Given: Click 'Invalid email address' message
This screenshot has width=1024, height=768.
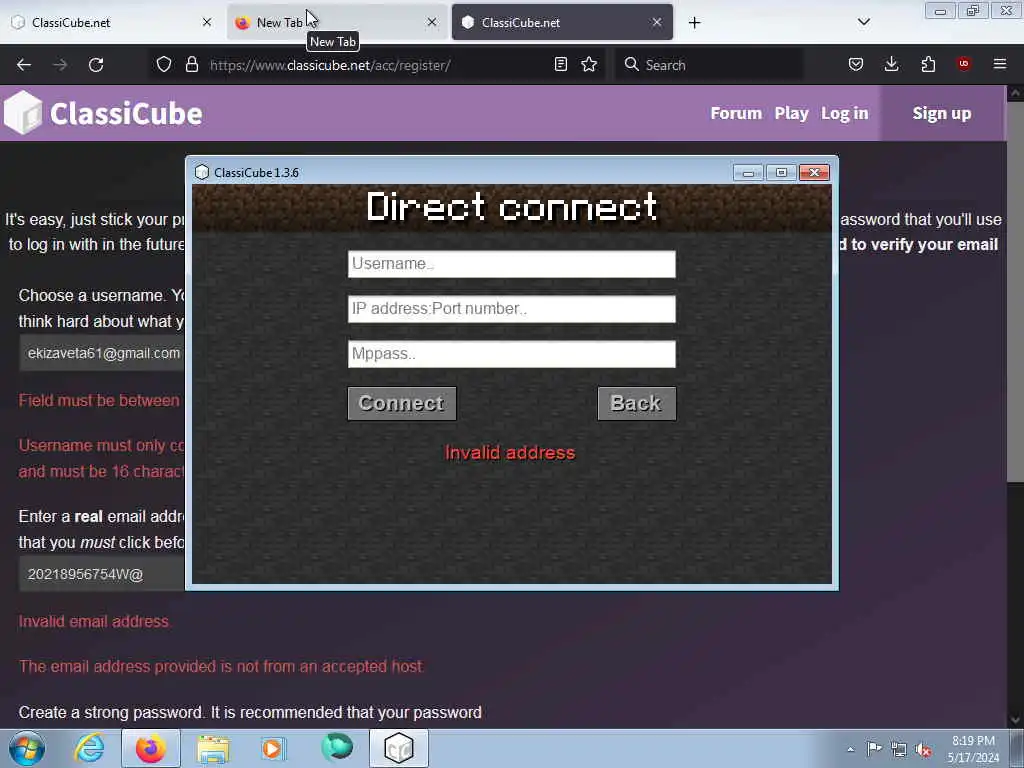Looking at the screenshot, I should (95, 621).
